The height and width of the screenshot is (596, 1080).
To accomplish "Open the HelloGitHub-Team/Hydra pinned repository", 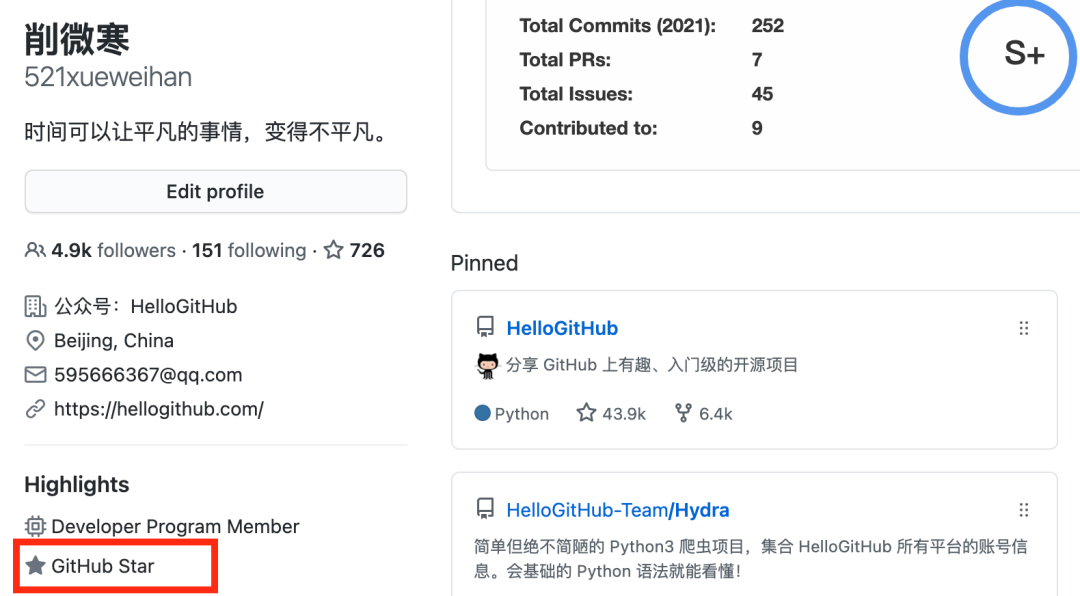I will coord(618,510).
